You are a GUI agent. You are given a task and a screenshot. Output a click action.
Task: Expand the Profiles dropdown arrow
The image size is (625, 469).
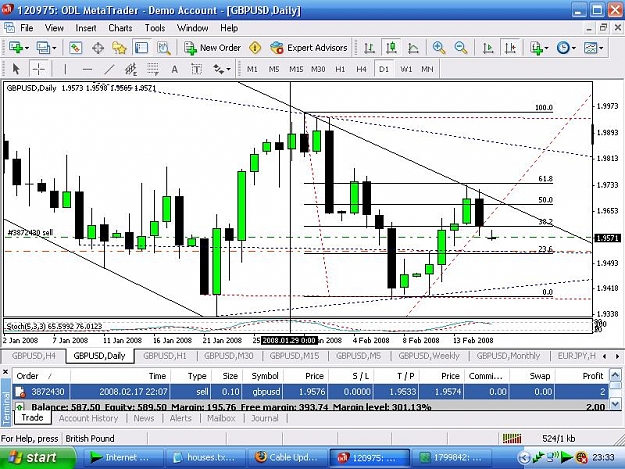pos(54,48)
